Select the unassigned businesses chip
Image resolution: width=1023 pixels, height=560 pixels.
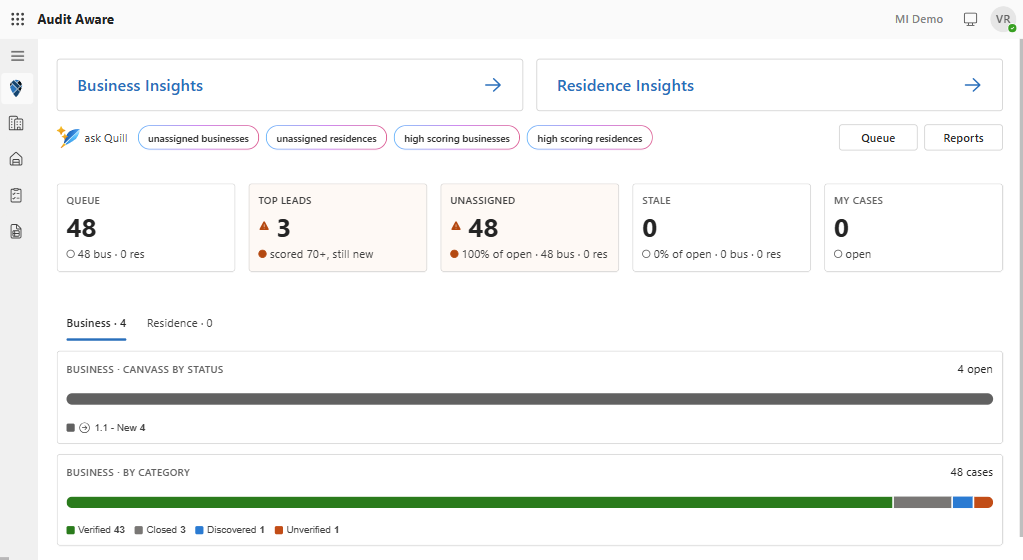click(198, 138)
